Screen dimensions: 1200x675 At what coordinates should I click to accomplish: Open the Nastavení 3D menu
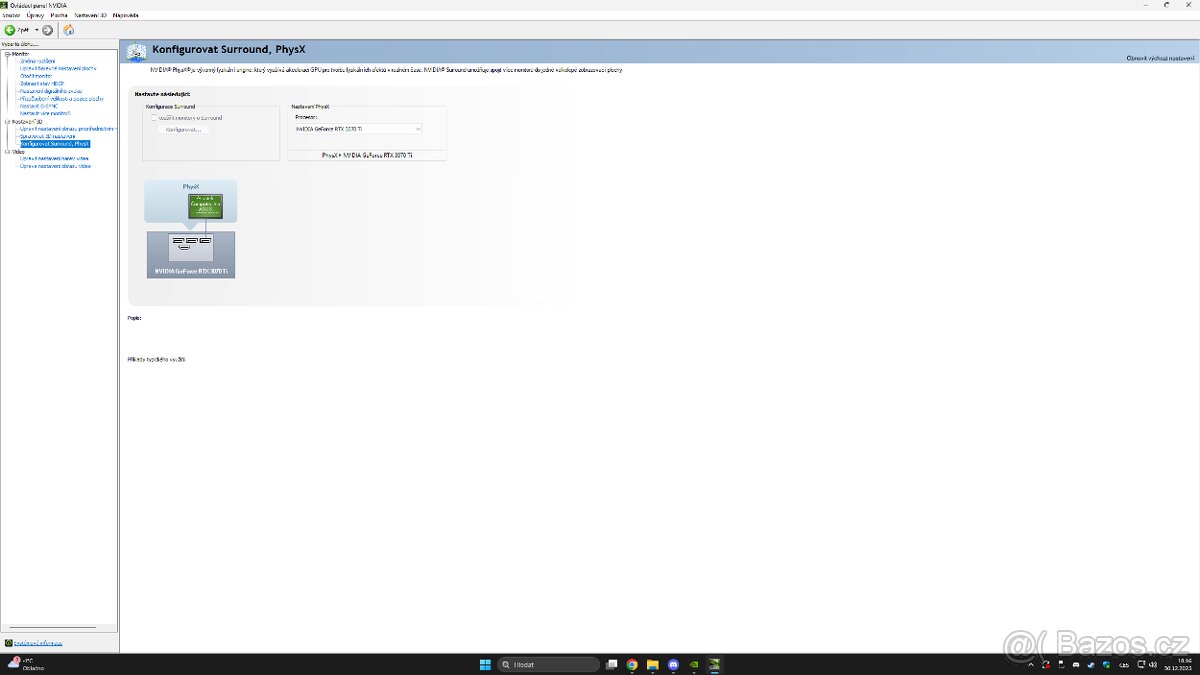(x=90, y=15)
